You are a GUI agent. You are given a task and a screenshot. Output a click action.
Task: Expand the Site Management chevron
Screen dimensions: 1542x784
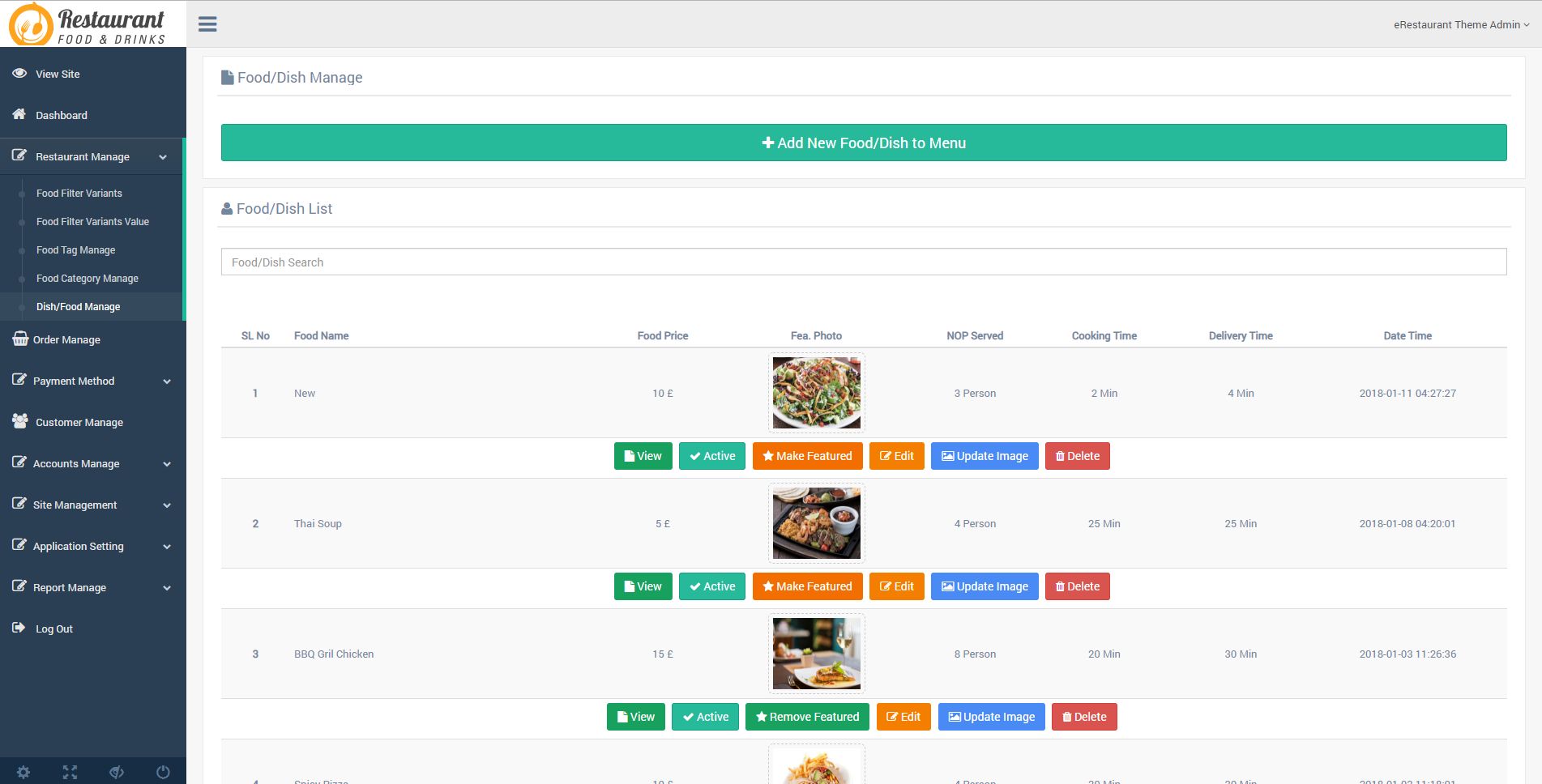(167, 505)
